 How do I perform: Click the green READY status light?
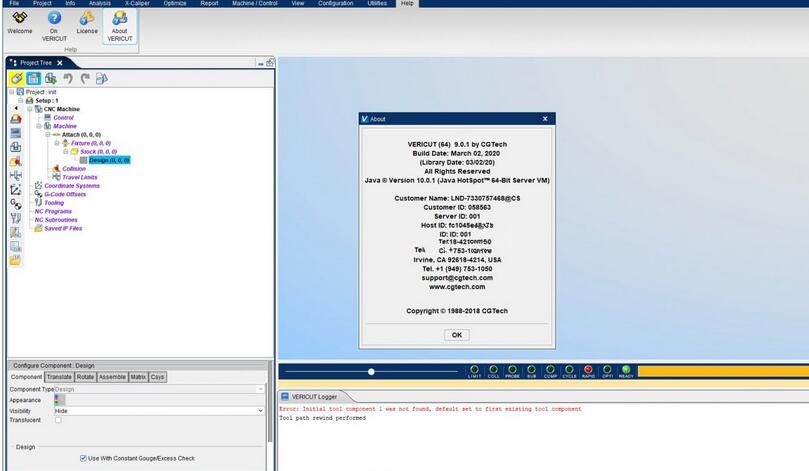coord(626,369)
